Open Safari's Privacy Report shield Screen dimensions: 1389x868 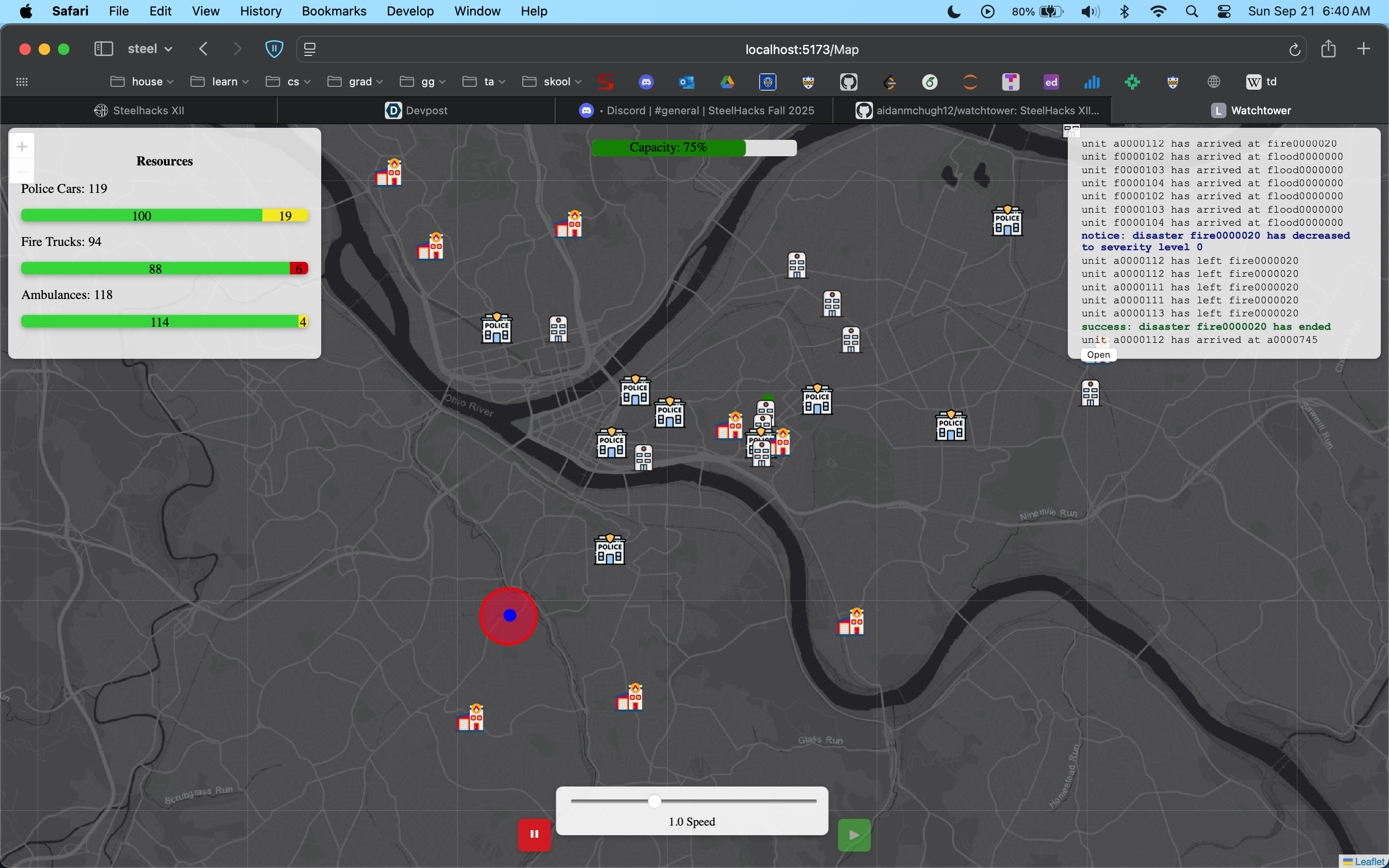tap(274, 49)
